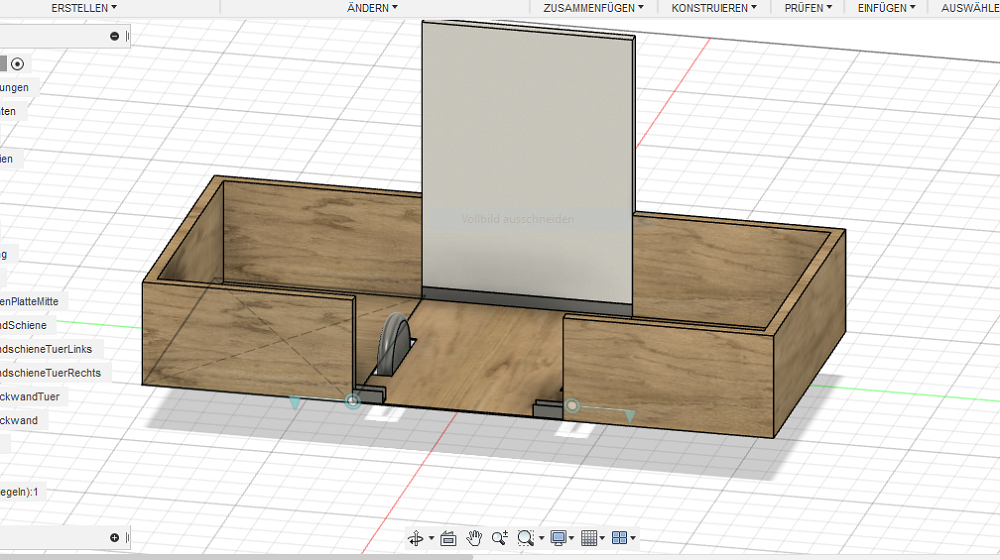Click the Zoom Window fit icon
The image size is (1000, 560).
(526, 538)
